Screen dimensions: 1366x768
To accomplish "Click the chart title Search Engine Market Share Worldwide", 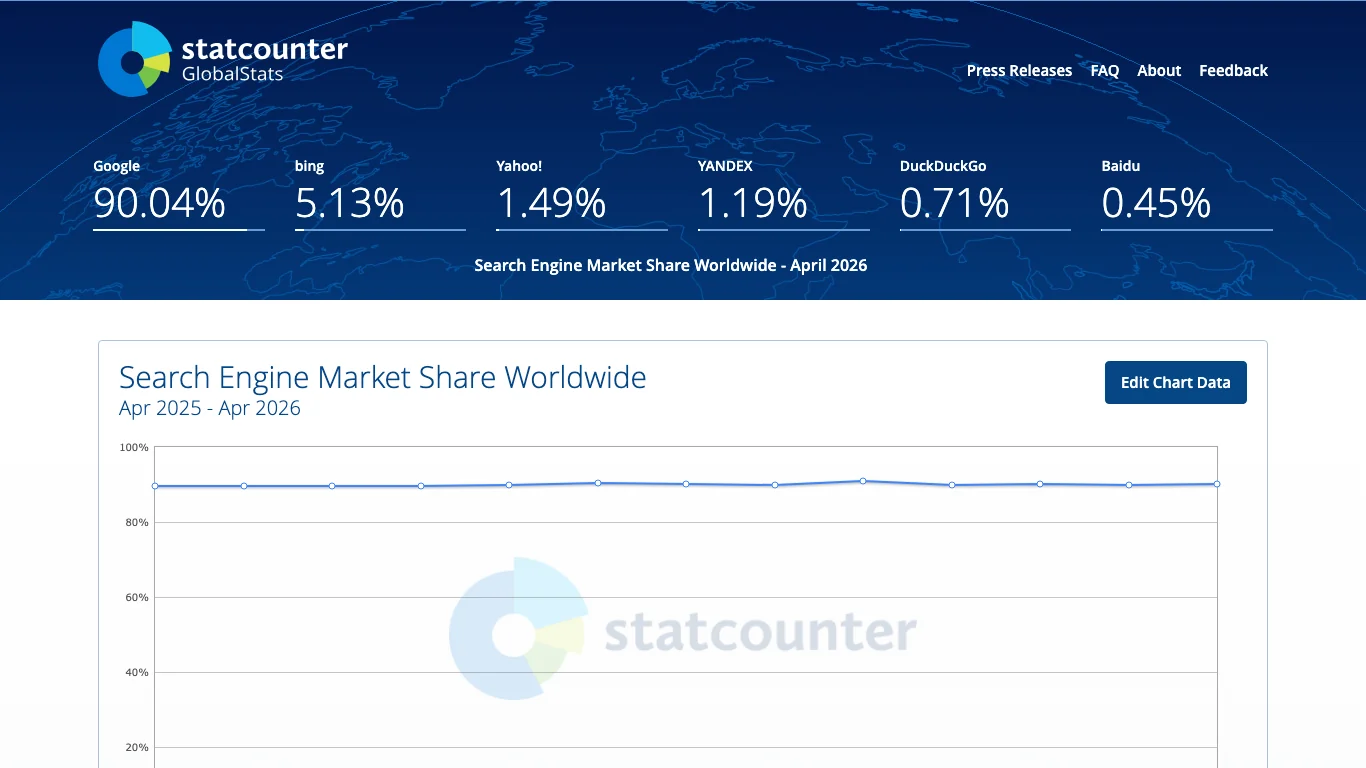I will pyautogui.click(x=383, y=377).
